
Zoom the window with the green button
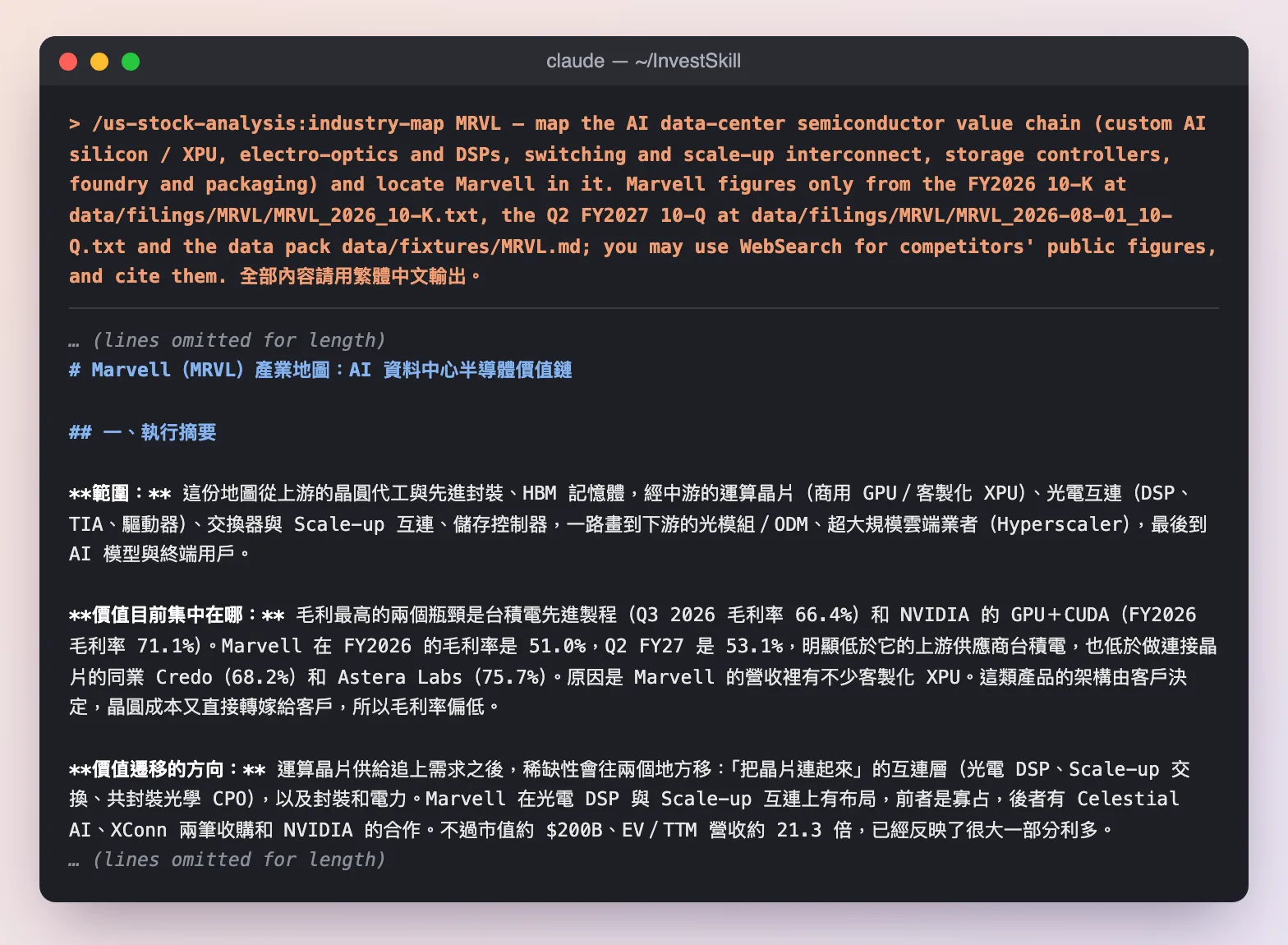point(131,62)
